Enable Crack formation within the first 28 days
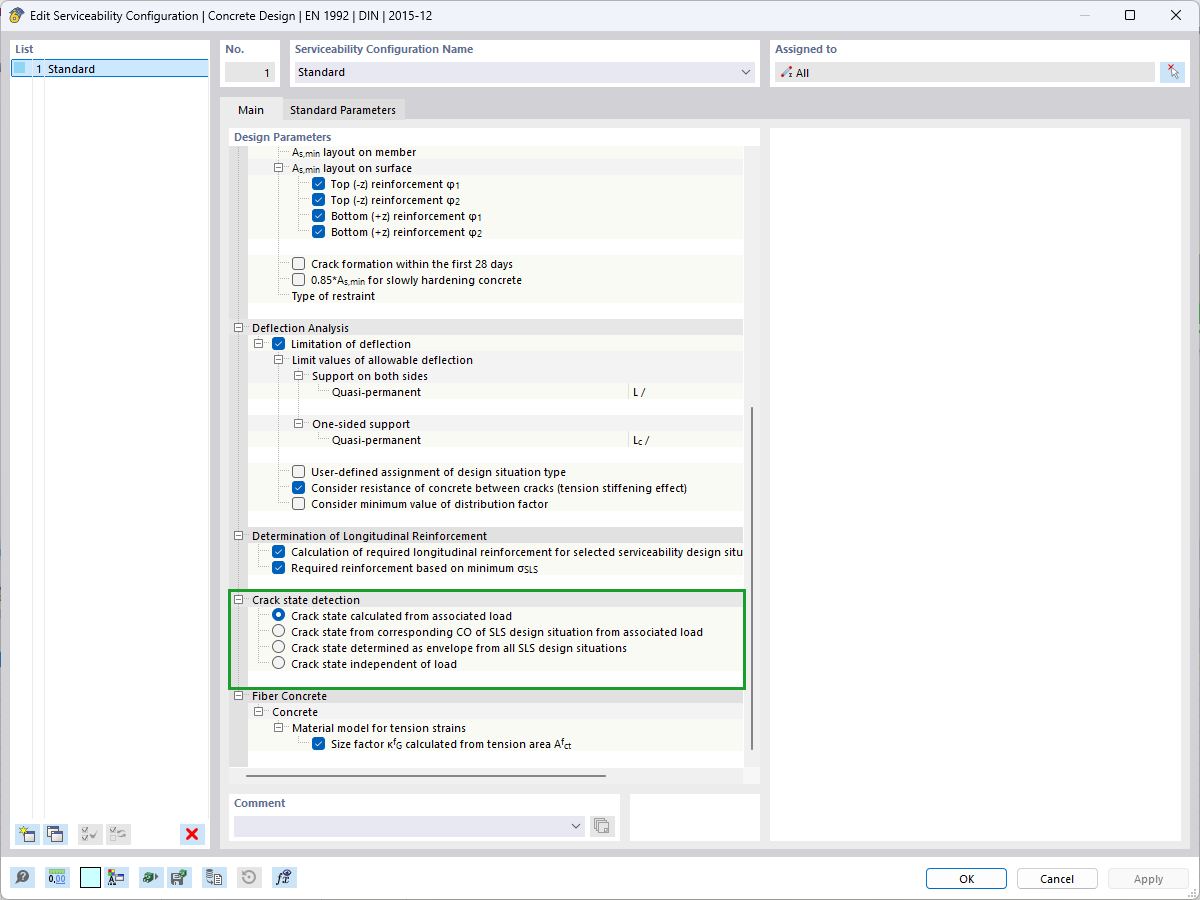 click(298, 264)
